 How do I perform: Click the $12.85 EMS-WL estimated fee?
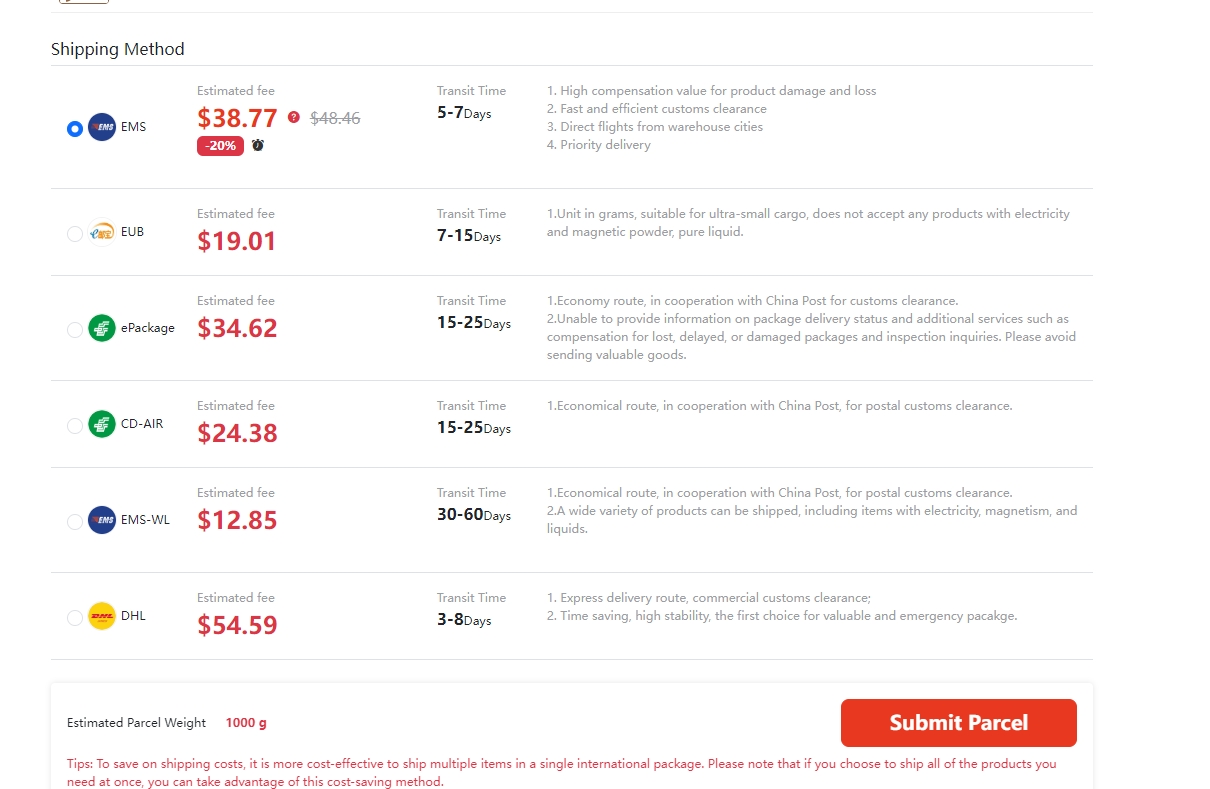(237, 521)
